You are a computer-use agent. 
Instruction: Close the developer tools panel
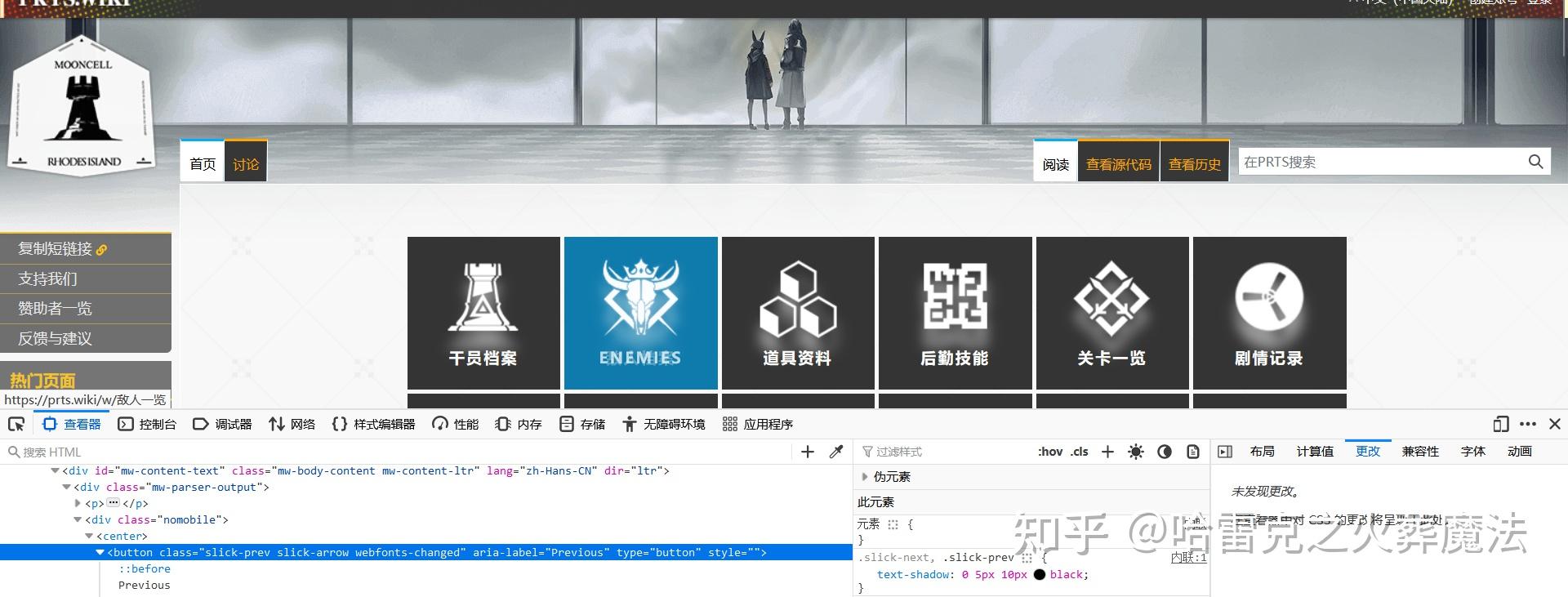coord(1555,424)
